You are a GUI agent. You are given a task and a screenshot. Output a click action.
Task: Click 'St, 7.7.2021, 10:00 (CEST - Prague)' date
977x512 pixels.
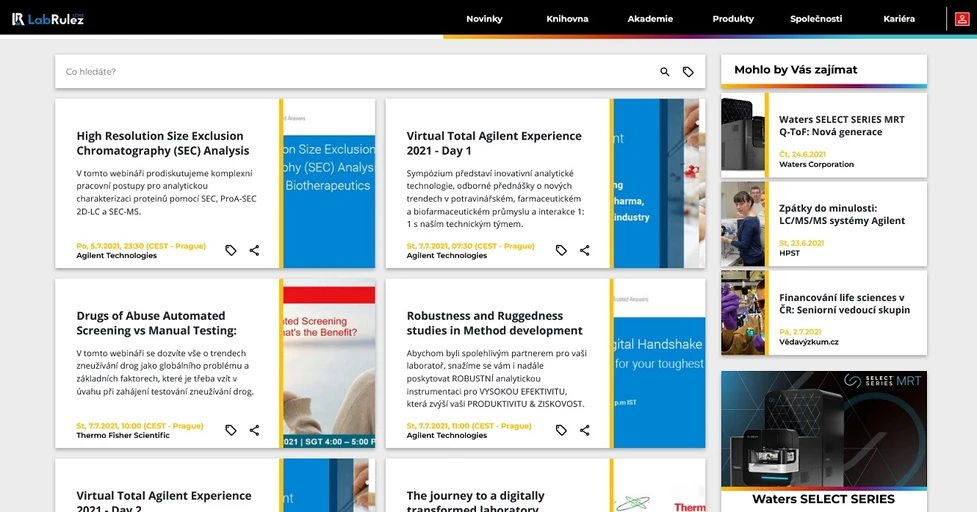[x=140, y=426]
